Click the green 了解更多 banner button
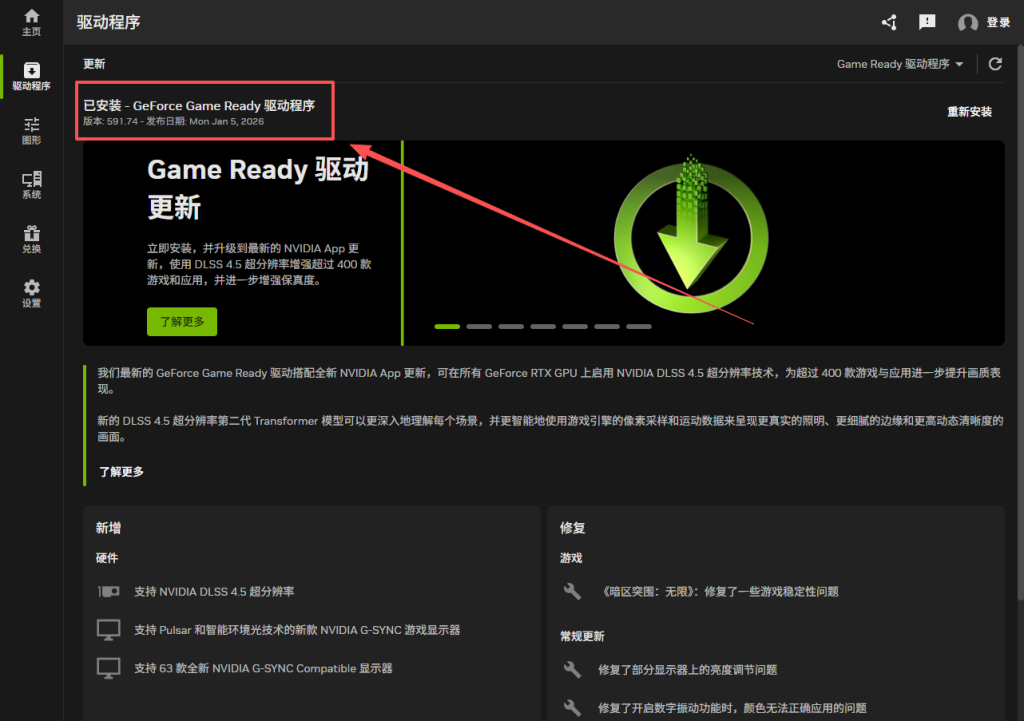Image resolution: width=1024 pixels, height=721 pixels. (x=182, y=321)
